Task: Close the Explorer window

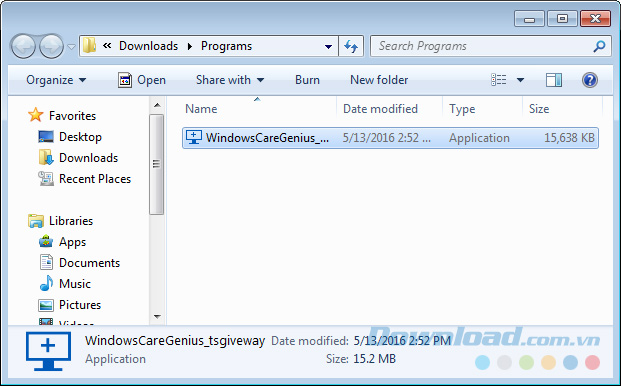Action: [x=595, y=19]
